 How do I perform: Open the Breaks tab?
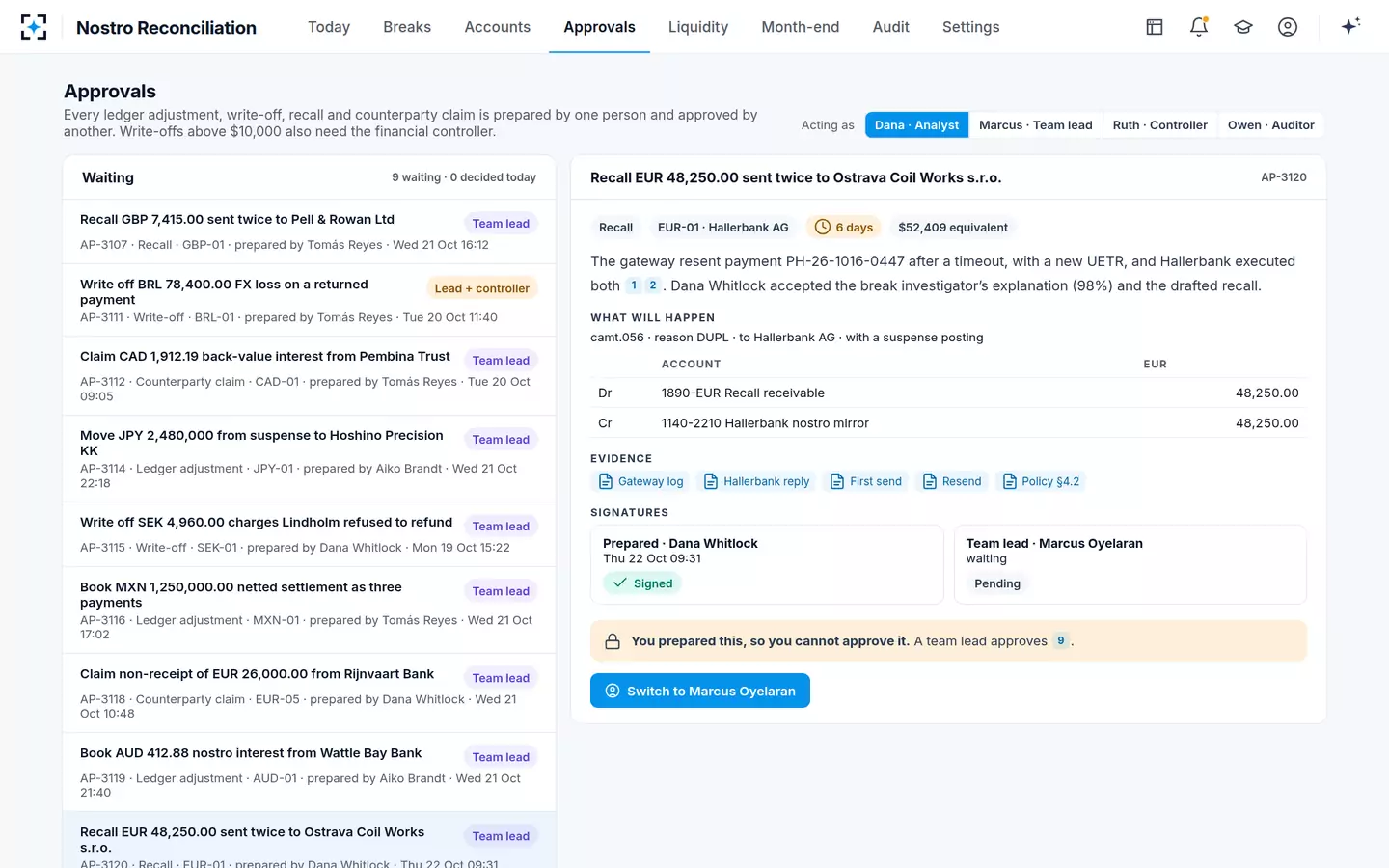point(407,27)
